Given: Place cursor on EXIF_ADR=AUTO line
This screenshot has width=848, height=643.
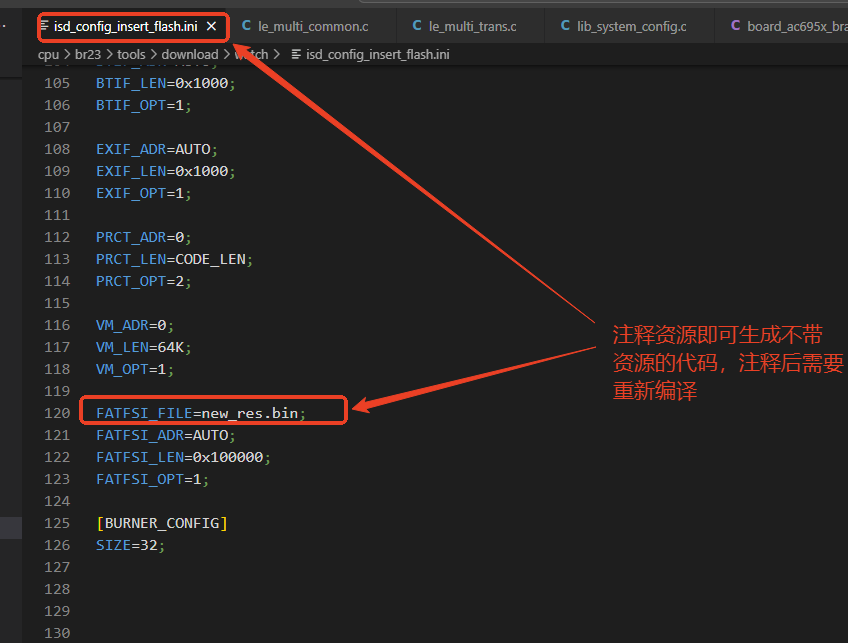Looking at the screenshot, I should (x=156, y=149).
